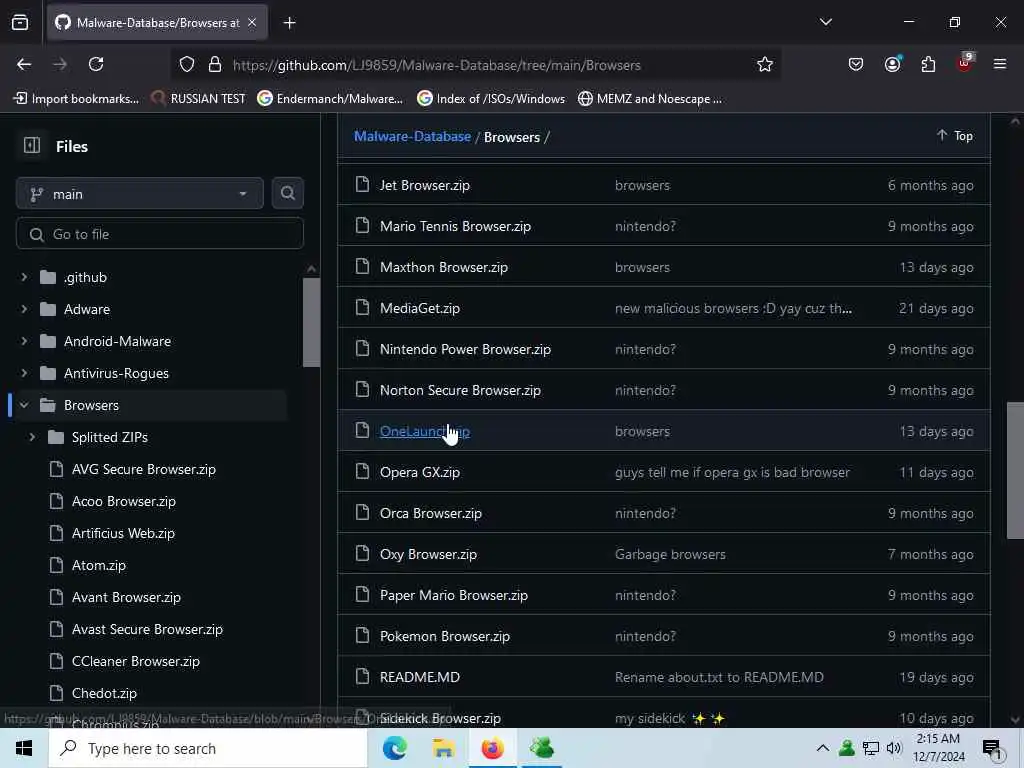Screen dimensions: 1024x768
Task: Show hidden system tray icons
Action: (x=823, y=748)
